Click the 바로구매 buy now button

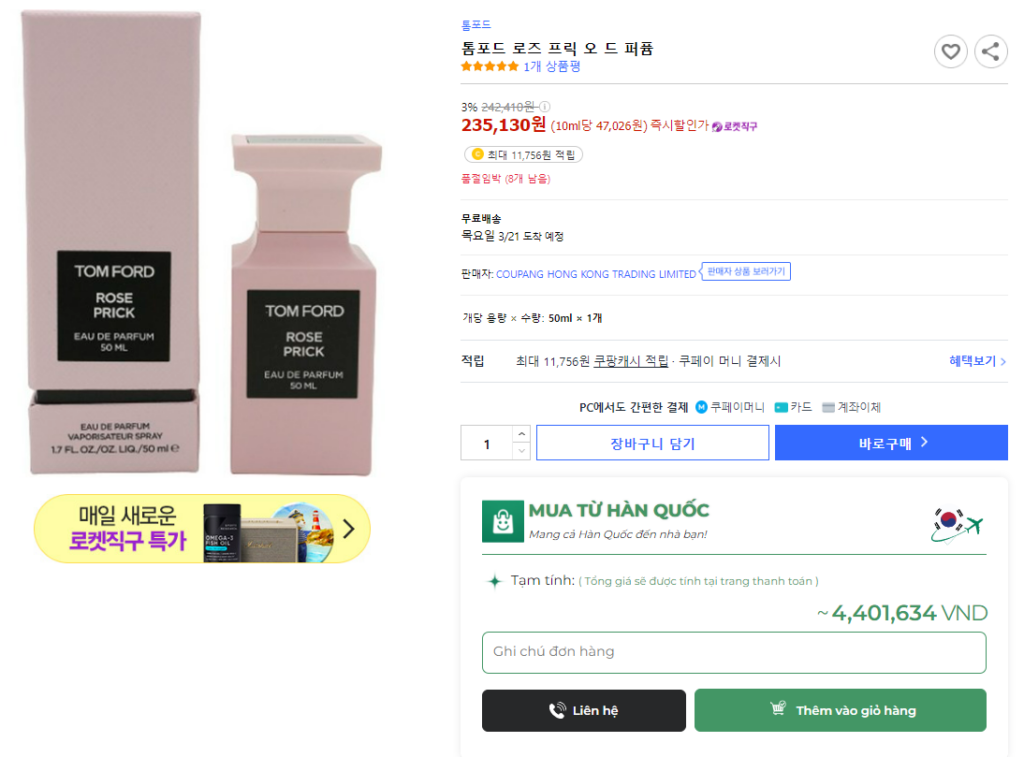891,443
